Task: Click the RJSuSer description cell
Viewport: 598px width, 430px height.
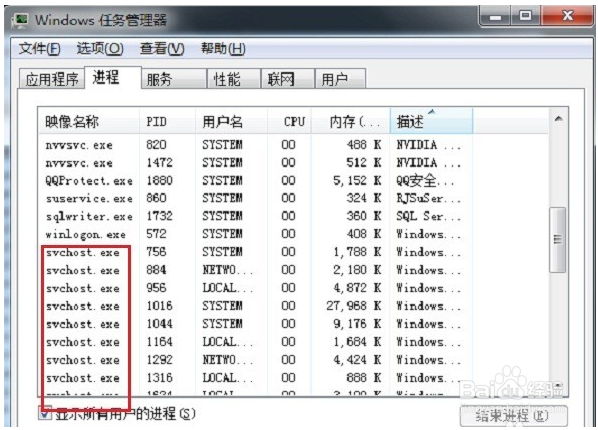Action: pyautogui.click(x=428, y=198)
